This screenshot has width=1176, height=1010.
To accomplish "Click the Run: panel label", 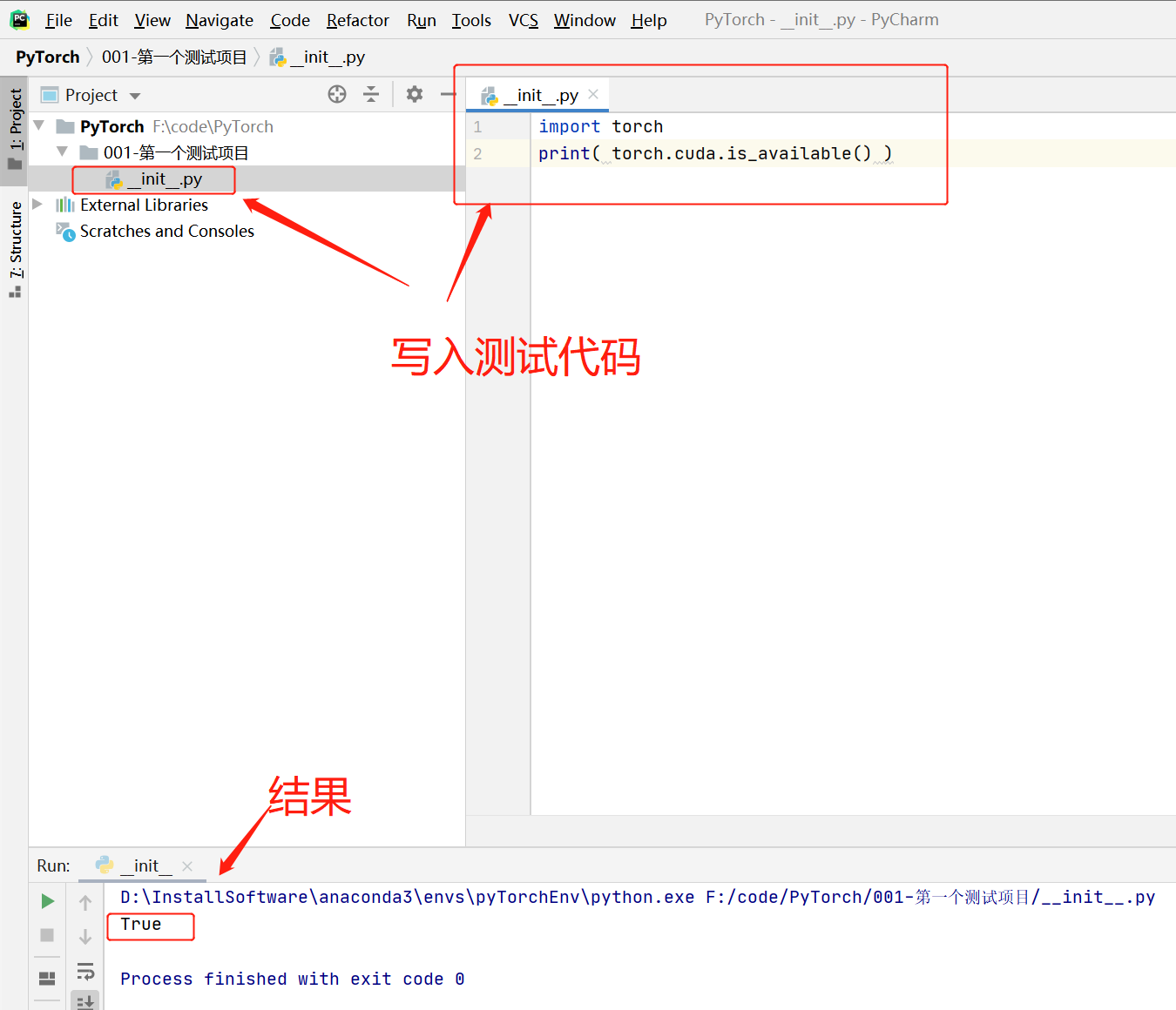I will point(54,866).
